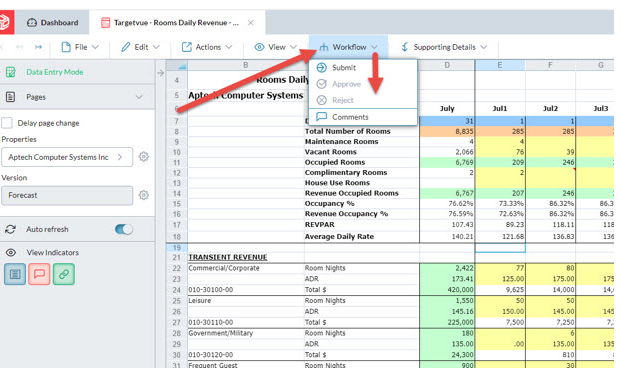The height and width of the screenshot is (388, 620).
Task: Click the gear icon beside Properties field
Action: [144, 157]
